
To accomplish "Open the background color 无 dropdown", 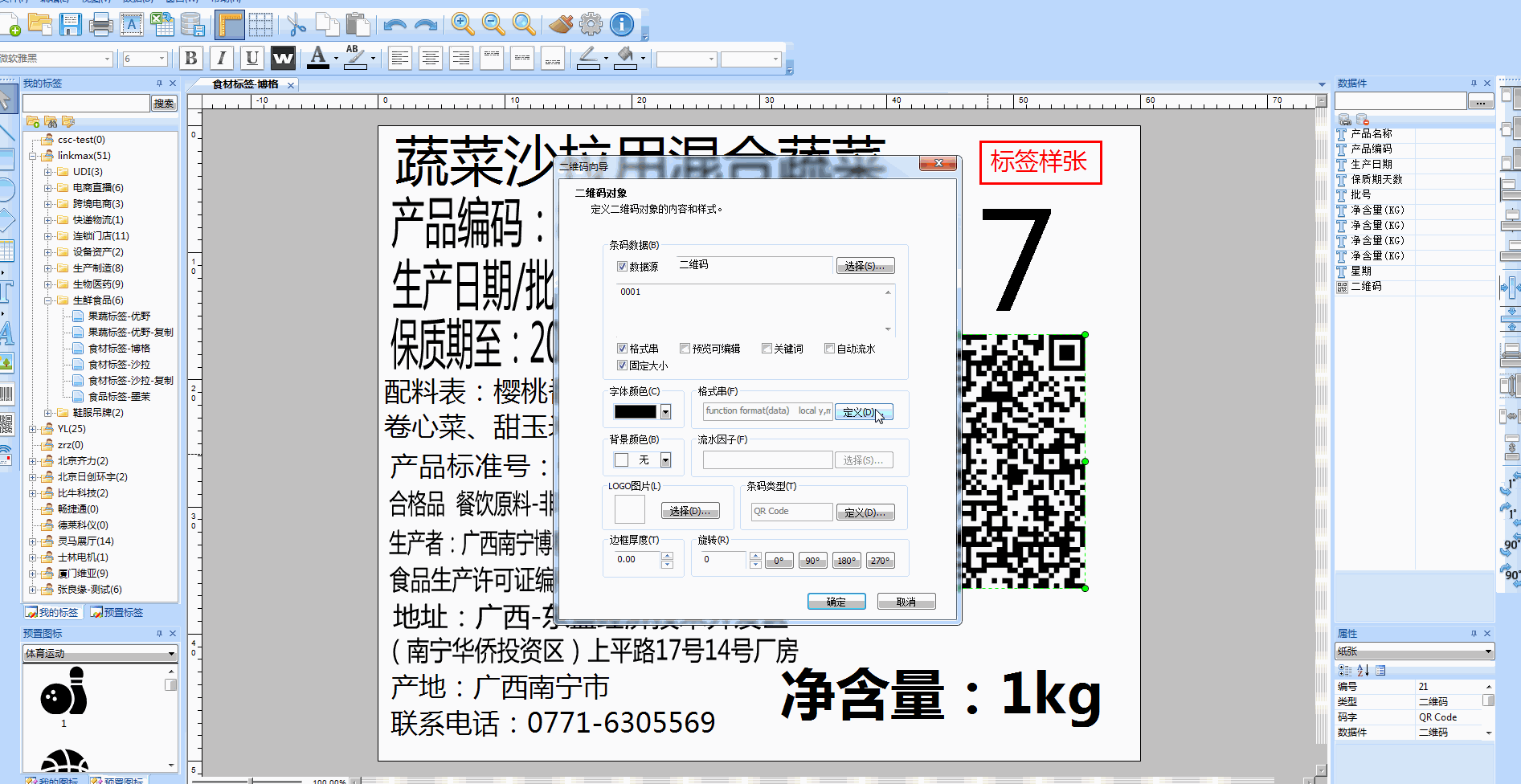I will point(665,460).
